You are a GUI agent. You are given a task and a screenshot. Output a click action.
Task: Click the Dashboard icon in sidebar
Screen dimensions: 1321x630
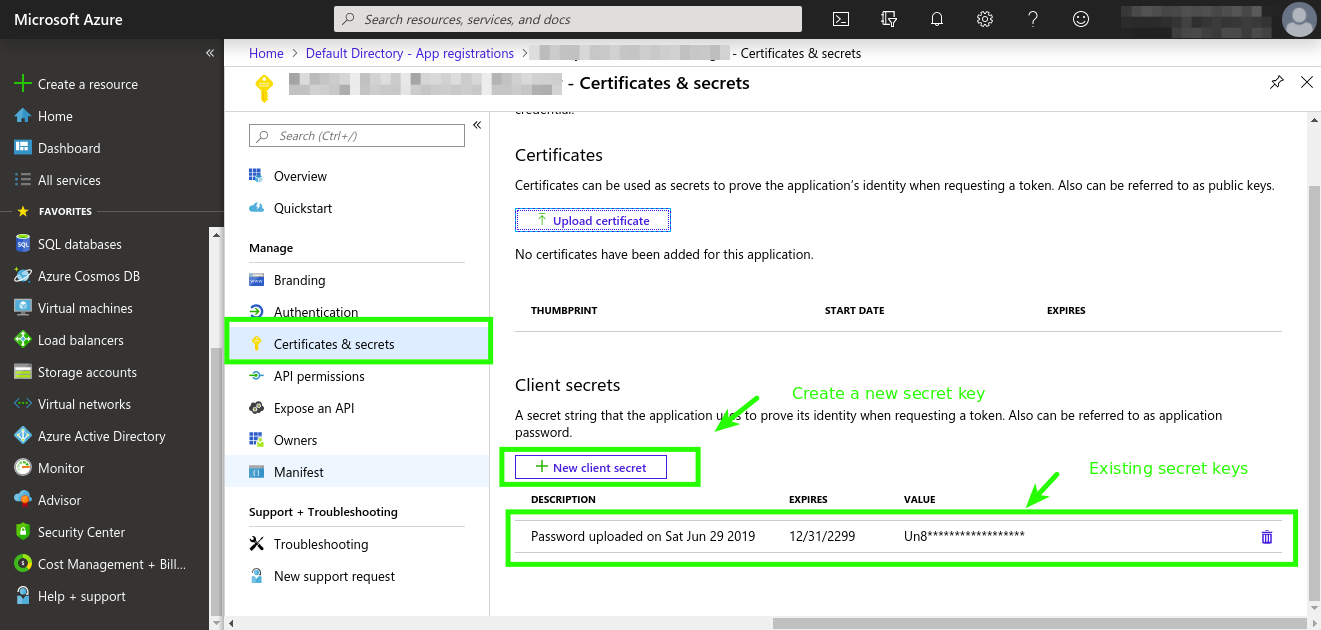point(23,148)
